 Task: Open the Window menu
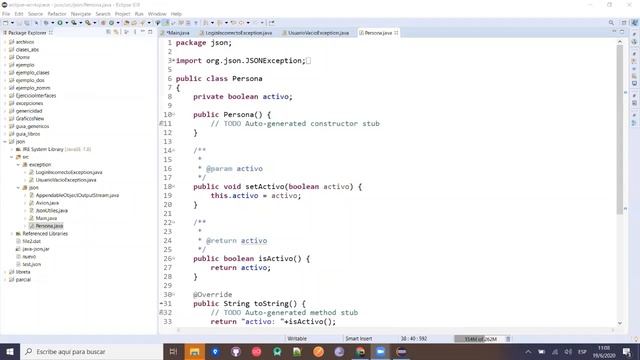(157, 14)
